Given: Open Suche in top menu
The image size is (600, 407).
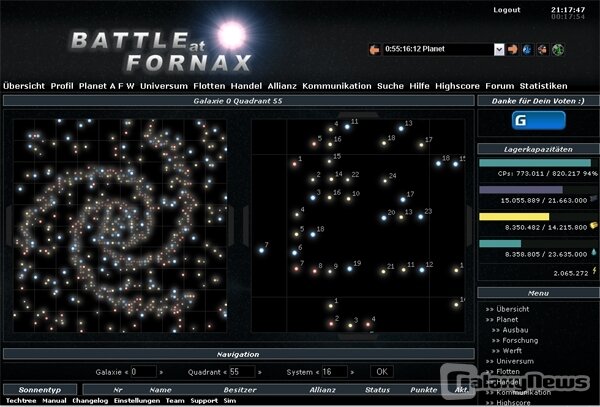Looking at the screenshot, I should (x=390, y=86).
